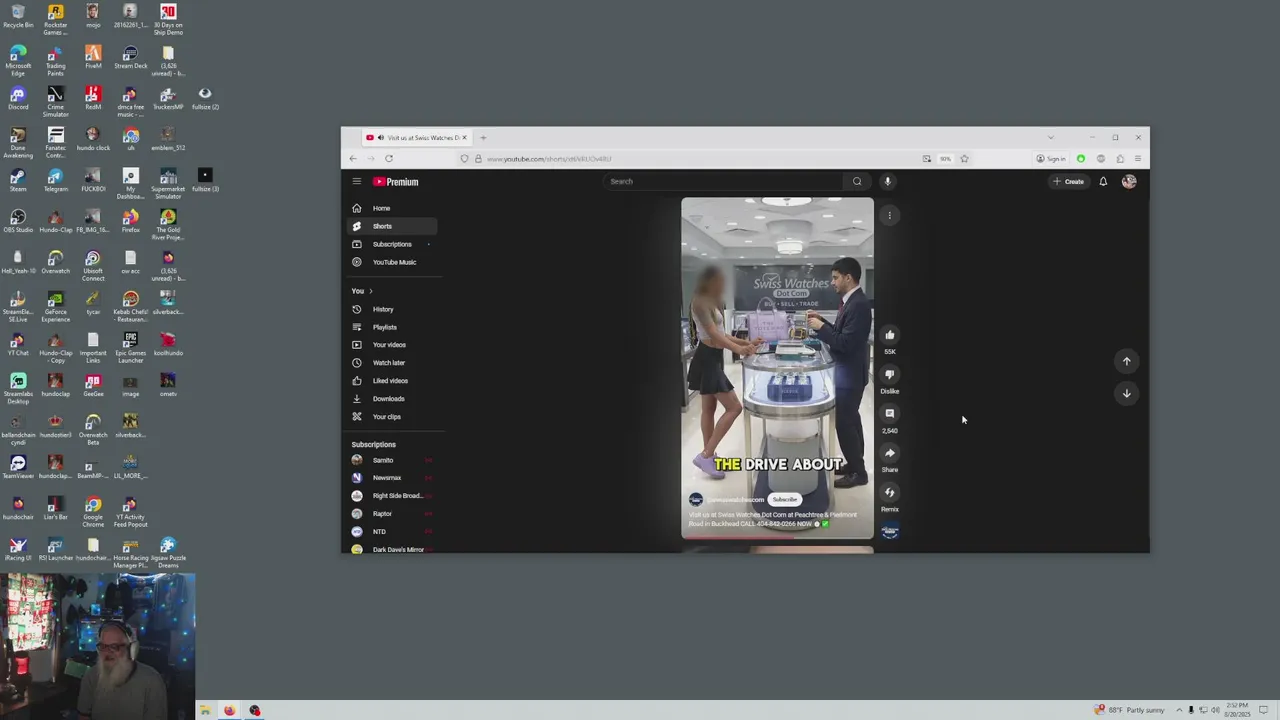Screen dimensions: 1280x720
Task: Open Watch later list
Action: click(392, 363)
